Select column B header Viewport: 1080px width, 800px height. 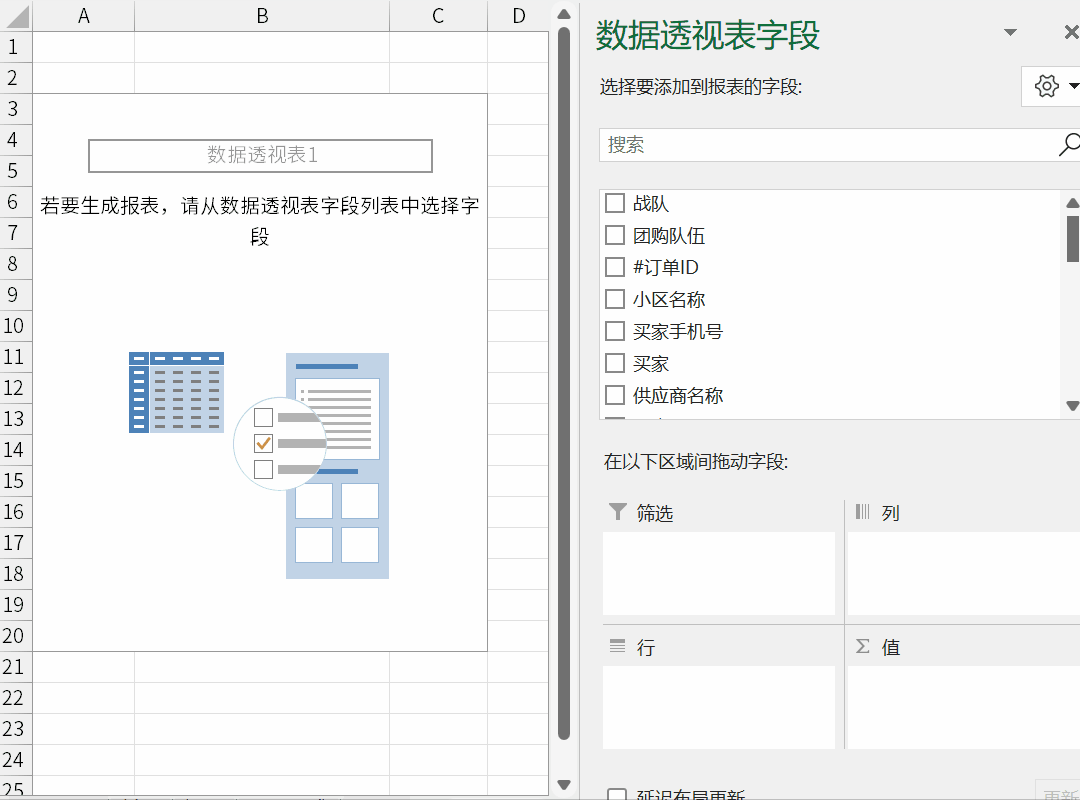[x=262, y=16]
